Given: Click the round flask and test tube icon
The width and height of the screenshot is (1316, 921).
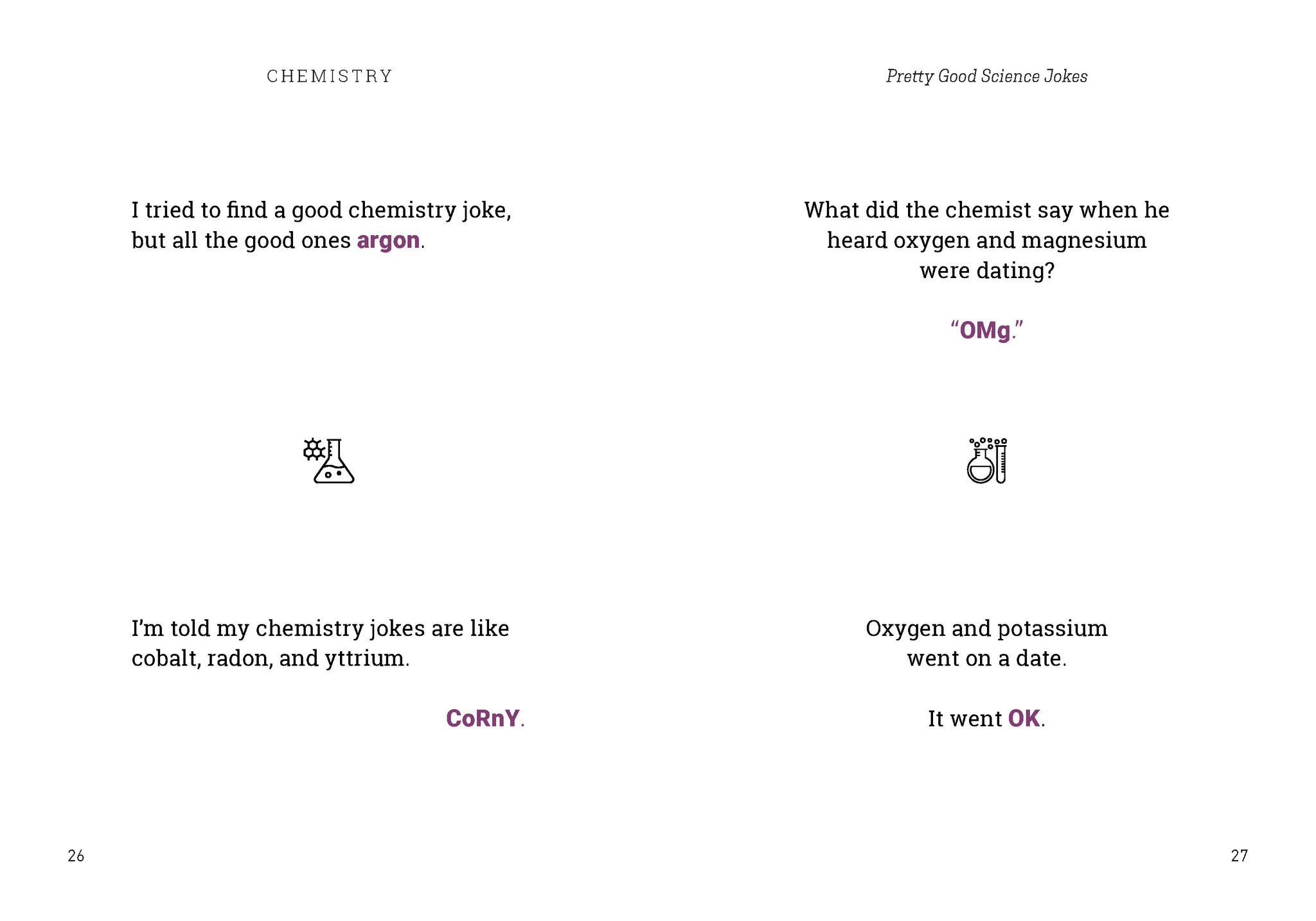Looking at the screenshot, I should (x=987, y=460).
